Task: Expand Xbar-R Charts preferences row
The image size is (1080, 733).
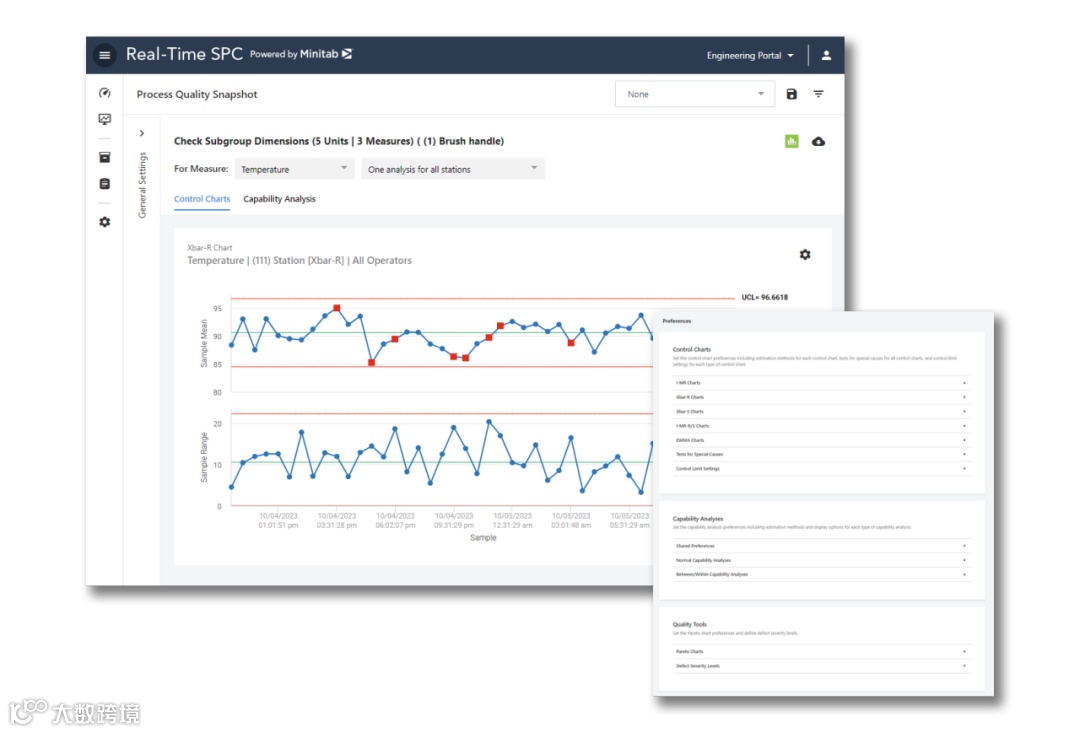Action: coord(822,397)
